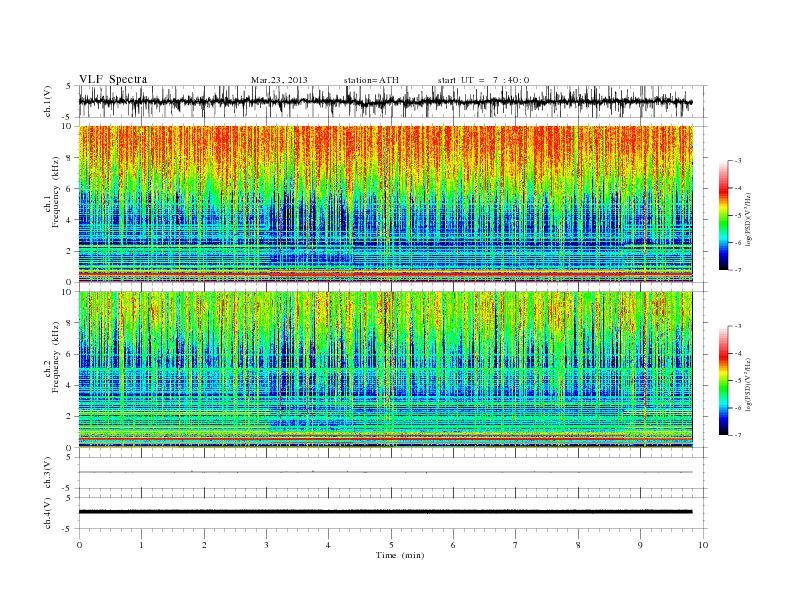This screenshot has width=792, height=612.
Task: Click the '-7' label on ch.2 colorbar
Action: coord(737,435)
